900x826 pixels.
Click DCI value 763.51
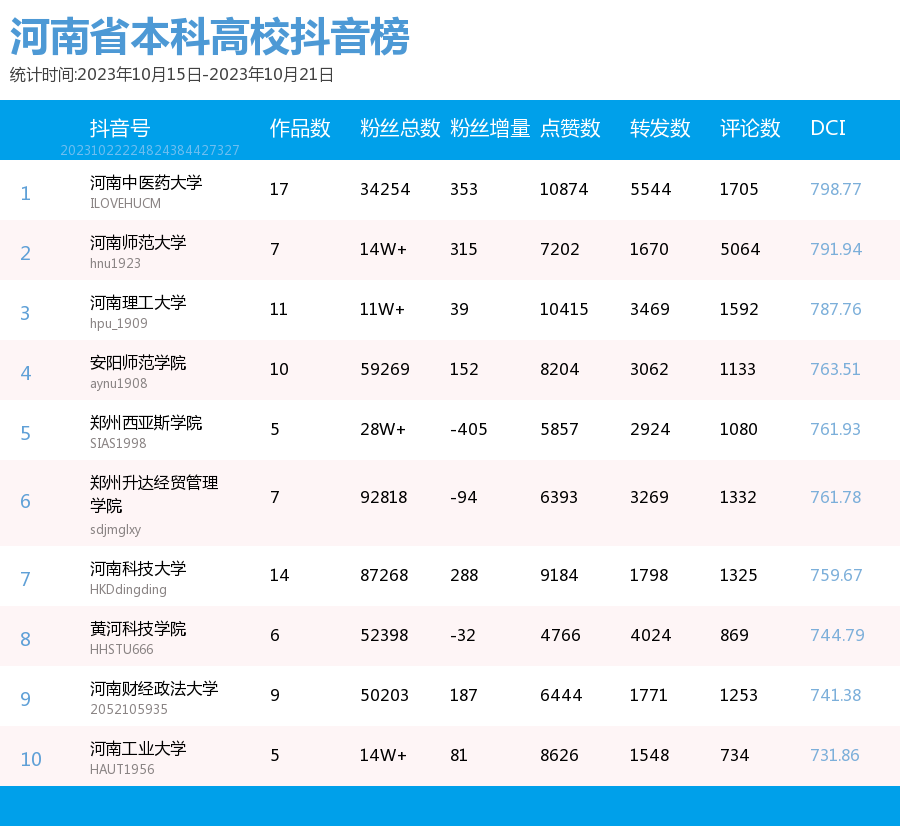pos(835,369)
